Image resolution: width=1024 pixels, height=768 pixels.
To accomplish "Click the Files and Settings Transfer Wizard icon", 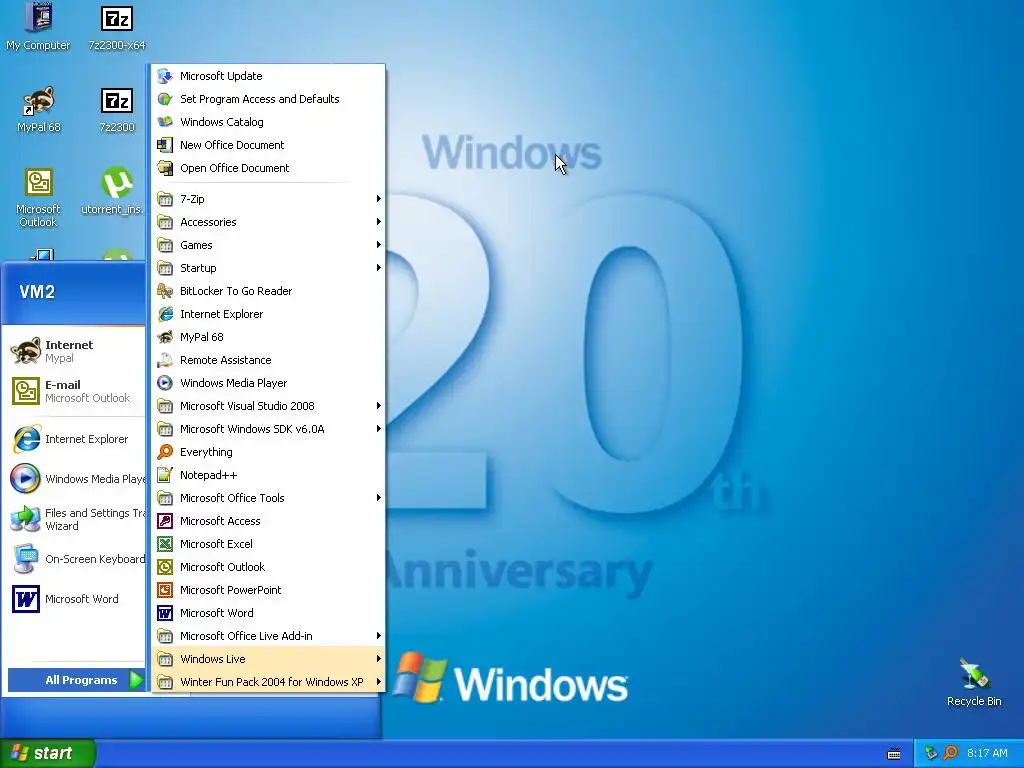I will (25, 519).
